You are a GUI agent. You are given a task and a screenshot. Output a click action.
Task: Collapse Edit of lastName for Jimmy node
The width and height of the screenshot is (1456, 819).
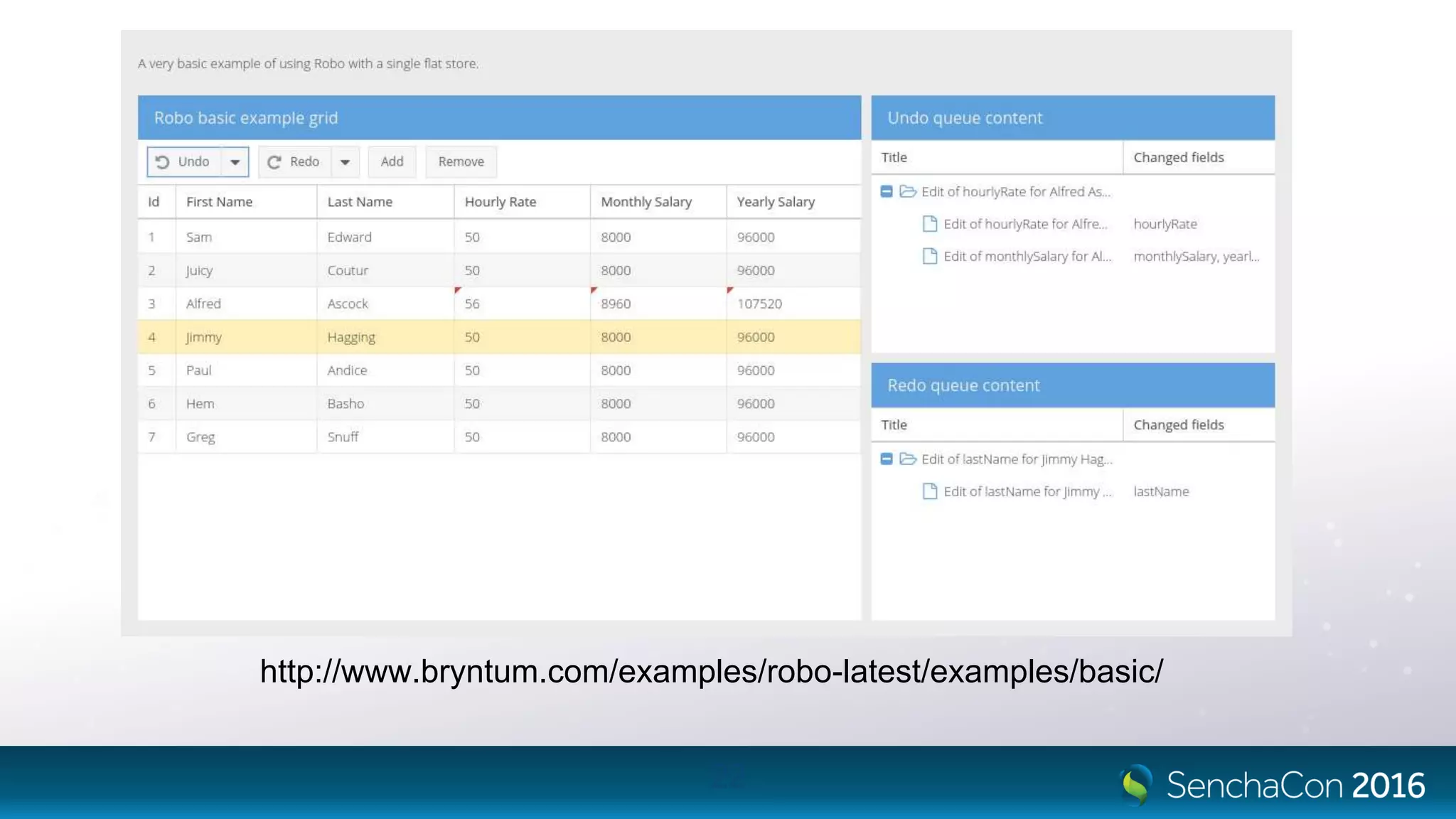887,459
